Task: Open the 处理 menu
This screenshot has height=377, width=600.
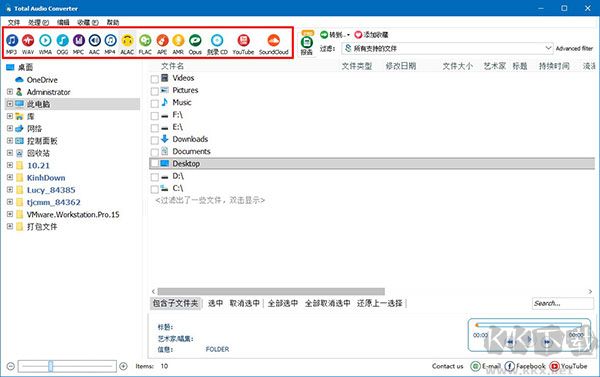Action: pos(38,22)
